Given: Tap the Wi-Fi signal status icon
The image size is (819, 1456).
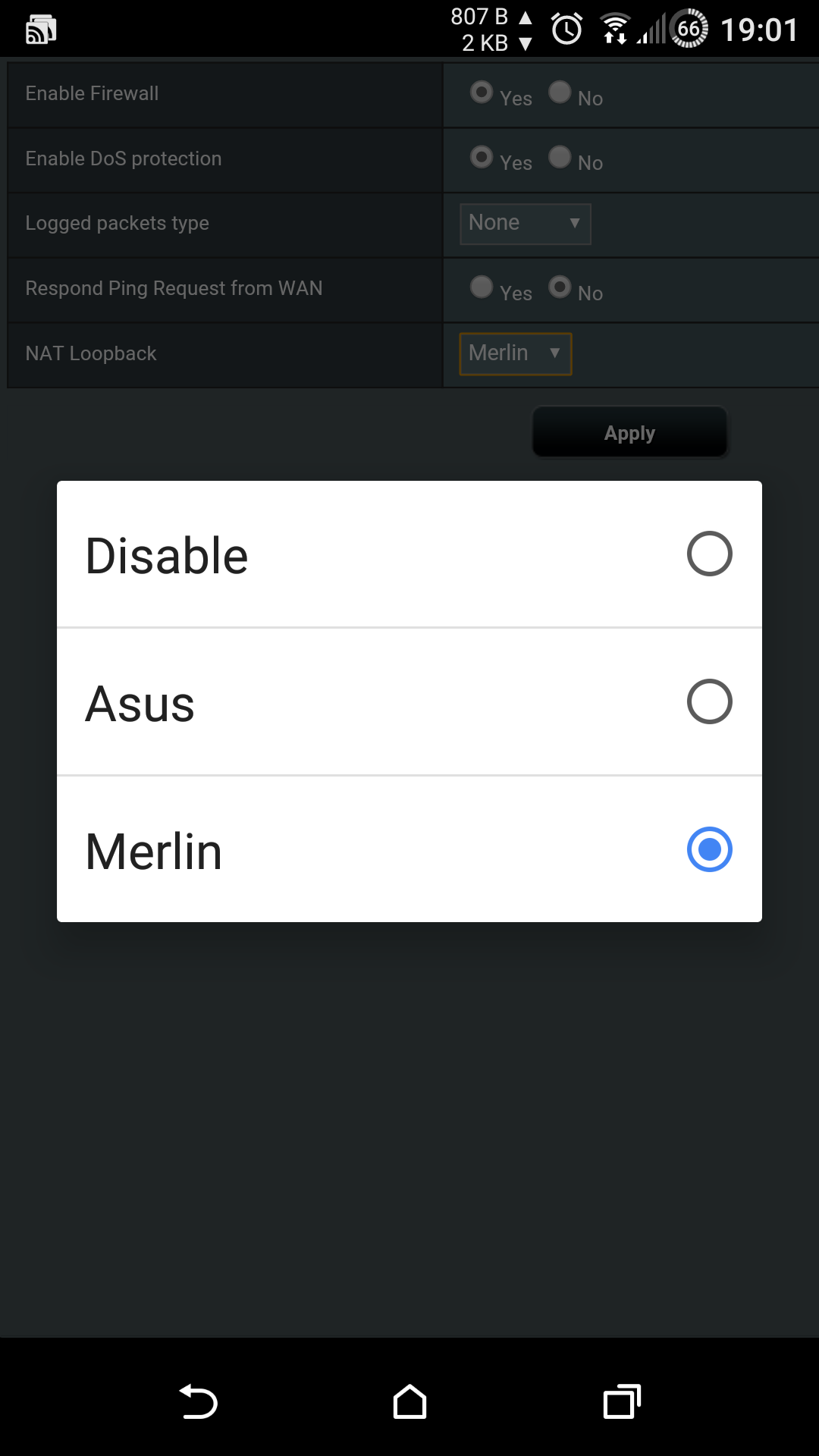Looking at the screenshot, I should 615,29.
